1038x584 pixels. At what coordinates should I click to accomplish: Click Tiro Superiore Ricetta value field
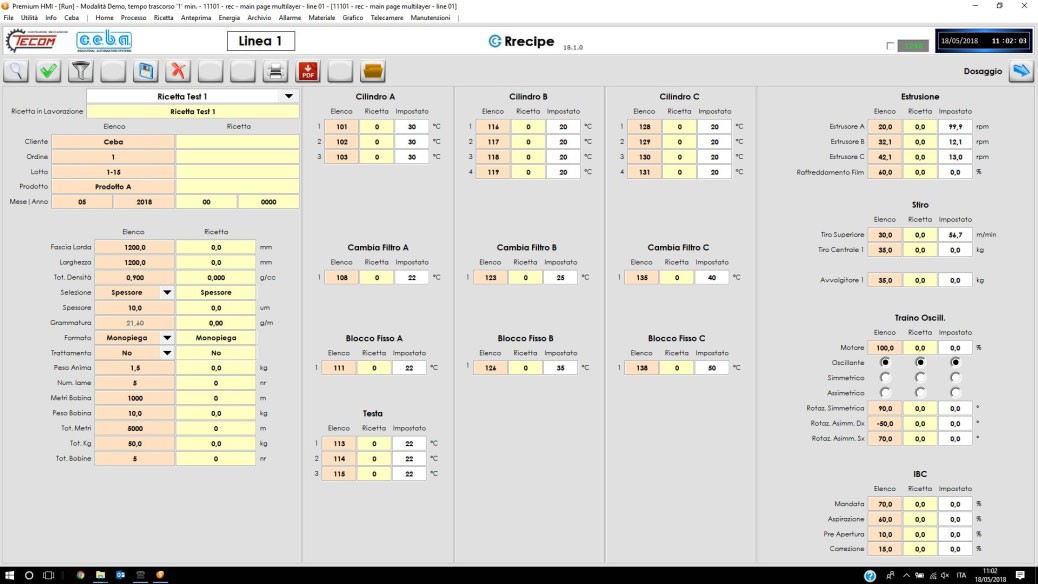[920, 234]
